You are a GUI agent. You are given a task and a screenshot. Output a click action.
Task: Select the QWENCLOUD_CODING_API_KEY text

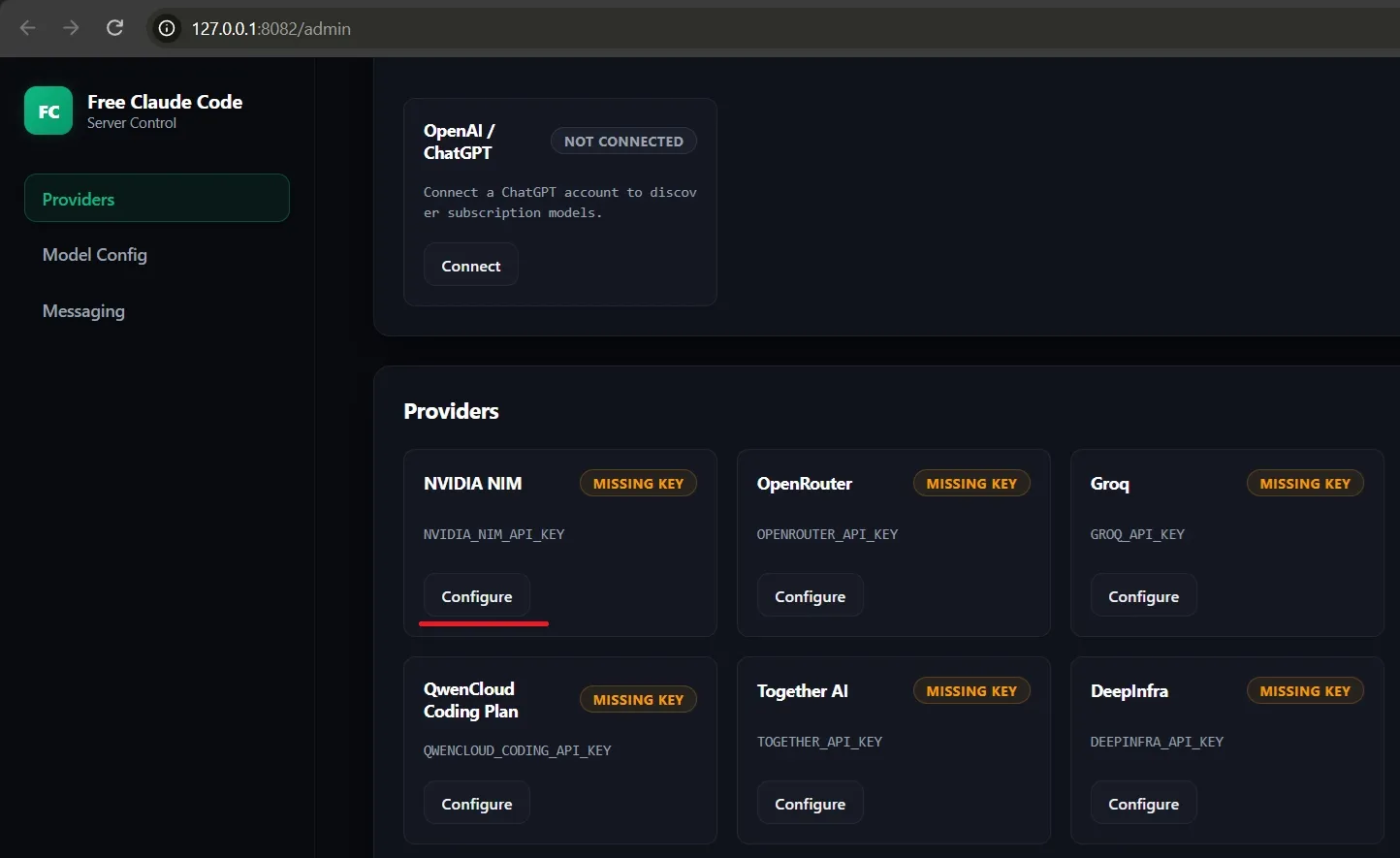point(517,750)
